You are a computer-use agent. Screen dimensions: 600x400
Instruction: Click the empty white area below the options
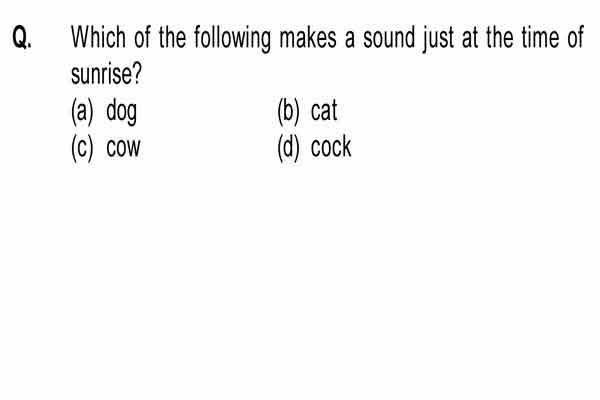pos(300,279)
